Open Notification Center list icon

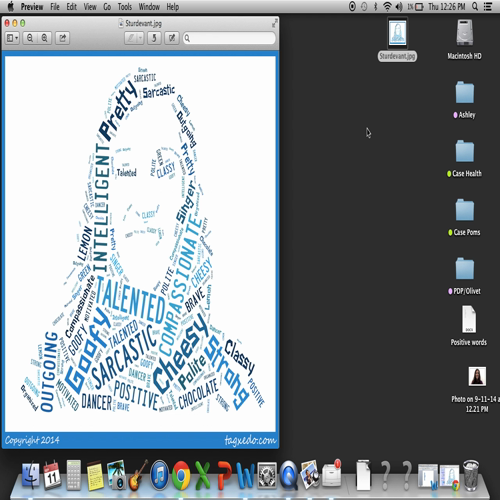click(488, 6)
